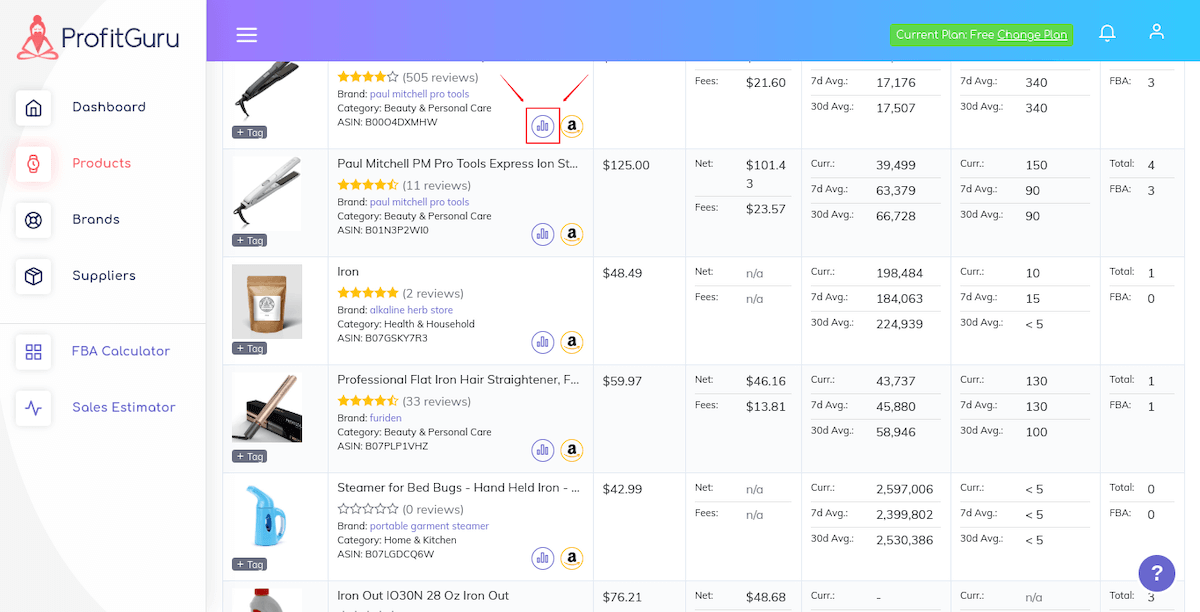Open Suppliers in sidebar
Image resolution: width=1200 pixels, height=612 pixels.
click(104, 275)
